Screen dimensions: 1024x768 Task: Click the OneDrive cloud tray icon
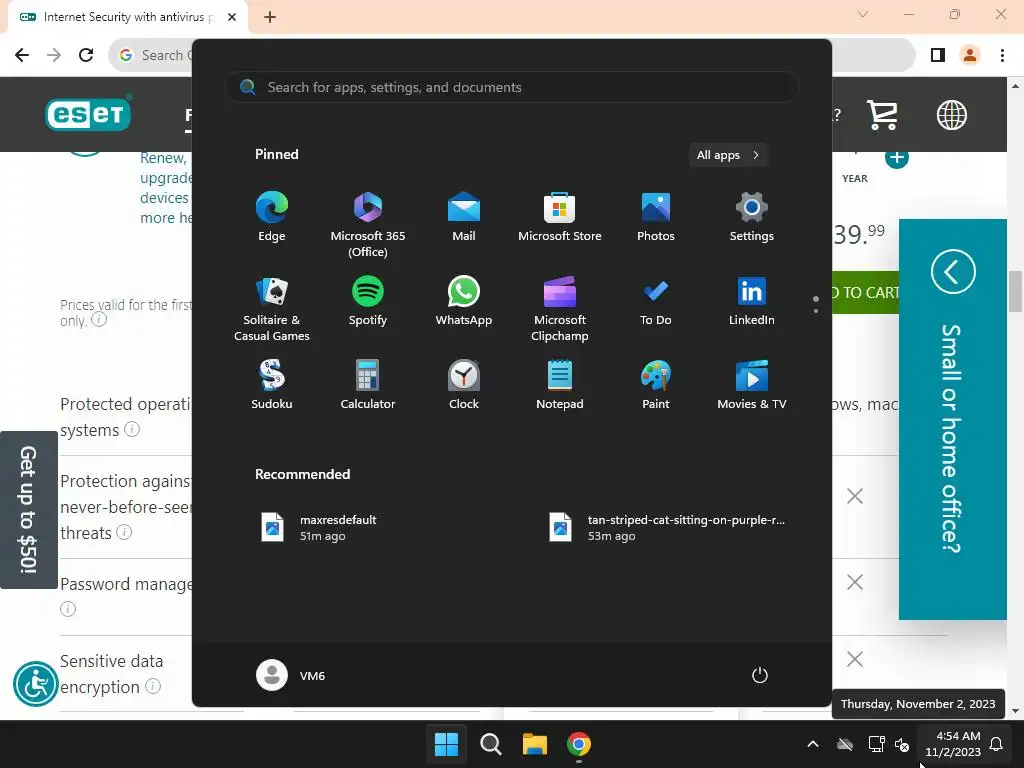845,744
